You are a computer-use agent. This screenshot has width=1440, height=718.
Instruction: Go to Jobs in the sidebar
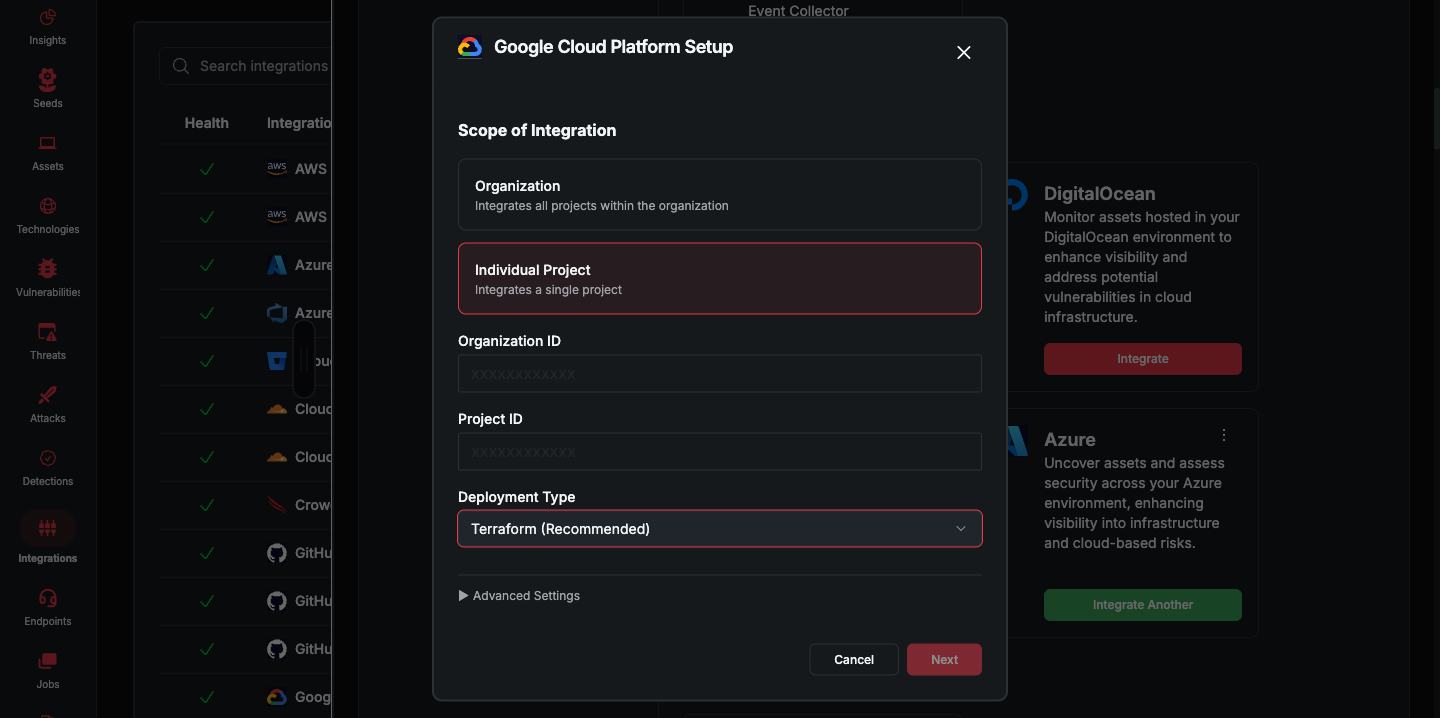tap(47, 670)
